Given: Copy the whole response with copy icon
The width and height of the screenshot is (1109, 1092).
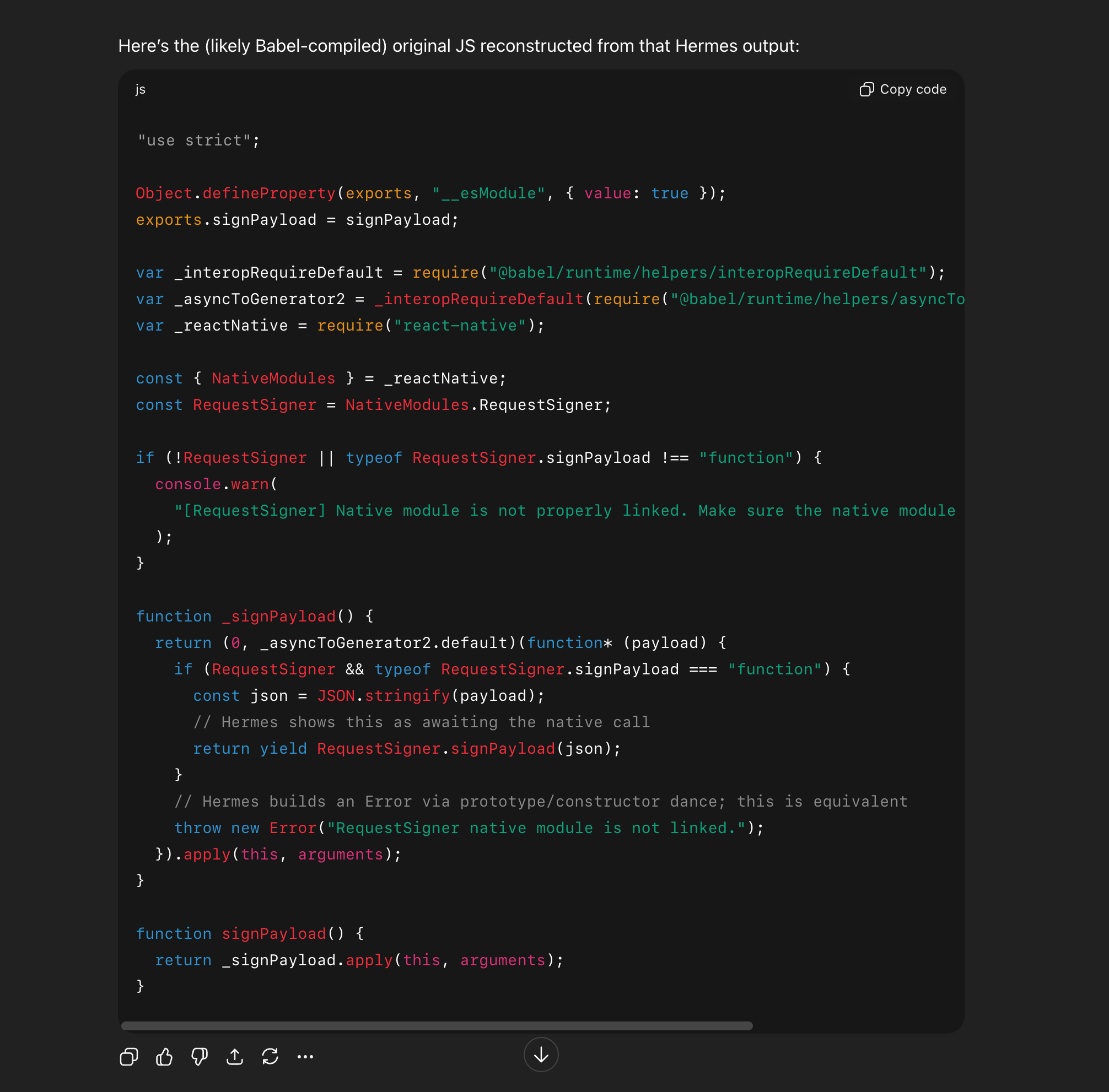Looking at the screenshot, I should [129, 1056].
